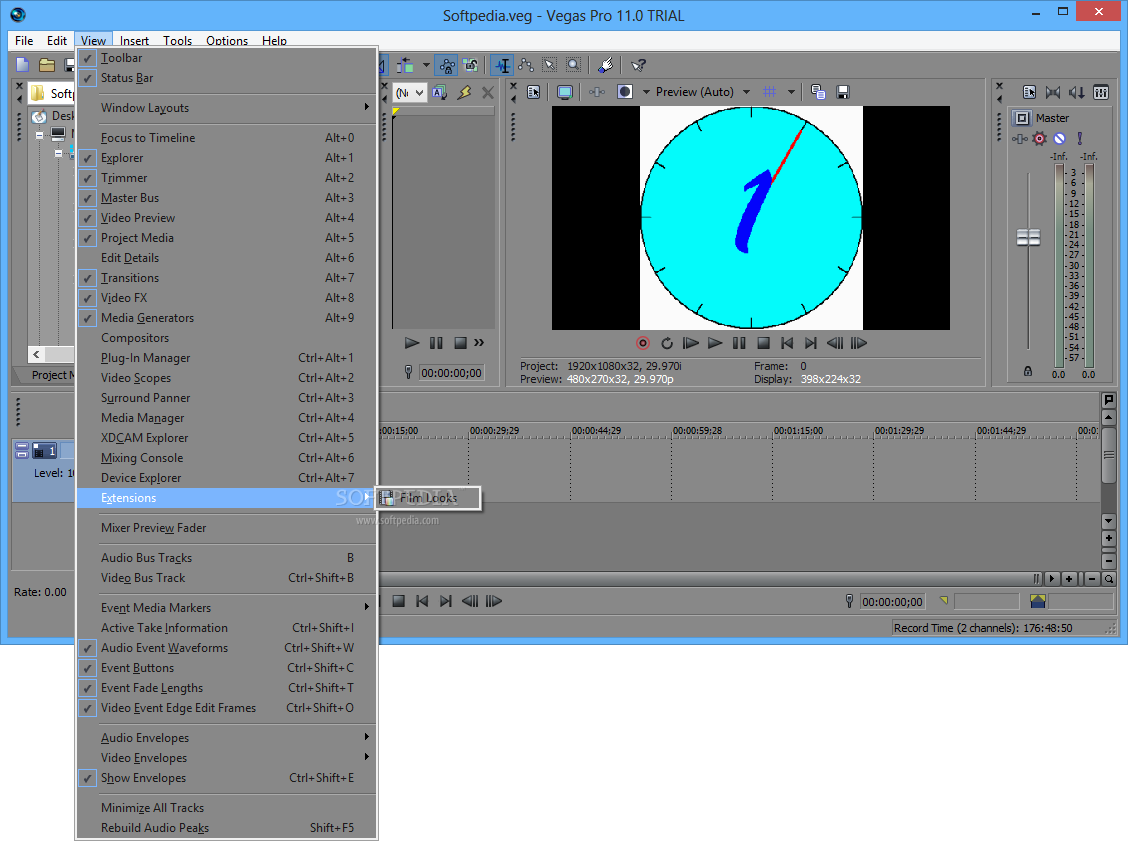Click the timeline vertical scrollbar thumb
The width and height of the screenshot is (1128, 841).
(1109, 455)
